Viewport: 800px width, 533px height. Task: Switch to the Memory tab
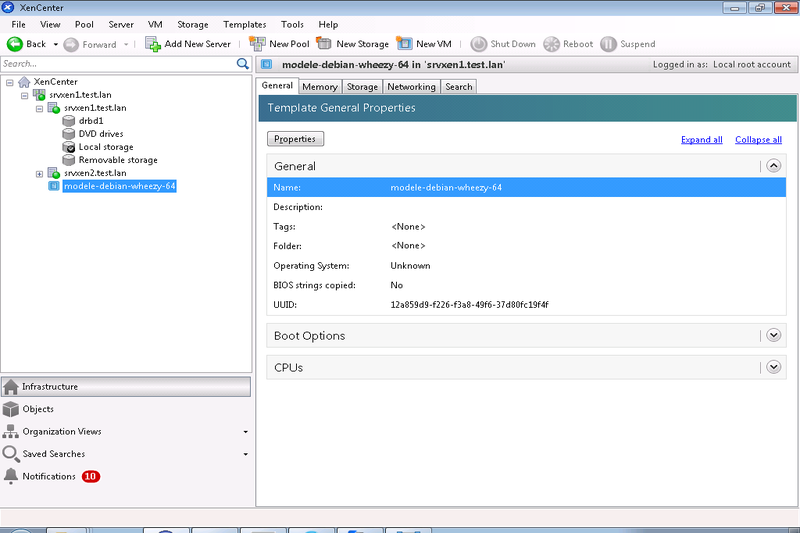(x=319, y=87)
